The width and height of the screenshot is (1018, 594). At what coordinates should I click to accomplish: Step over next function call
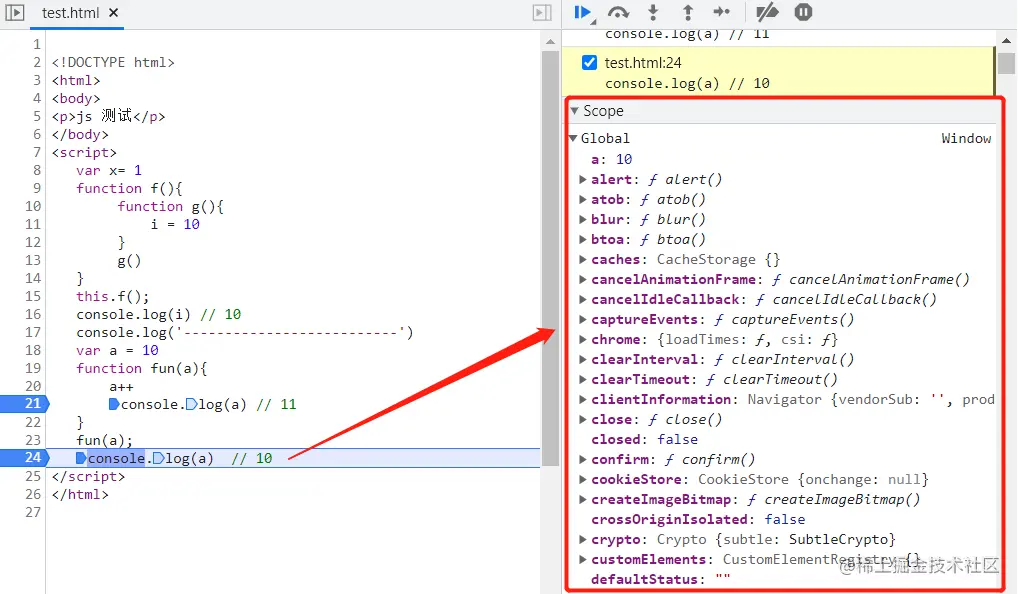pos(618,12)
